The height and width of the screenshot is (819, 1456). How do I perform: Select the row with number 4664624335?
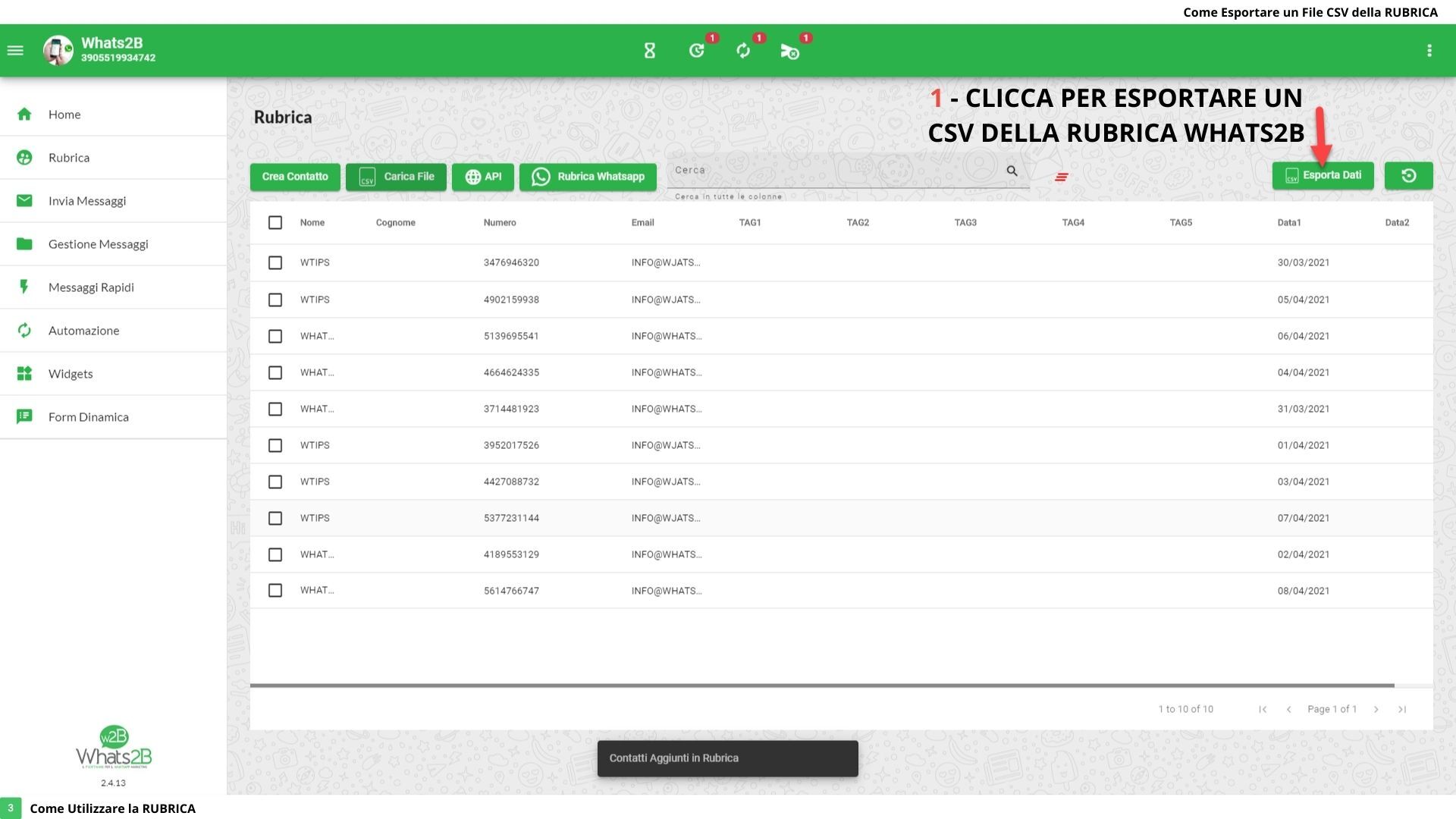pyautogui.click(x=275, y=372)
